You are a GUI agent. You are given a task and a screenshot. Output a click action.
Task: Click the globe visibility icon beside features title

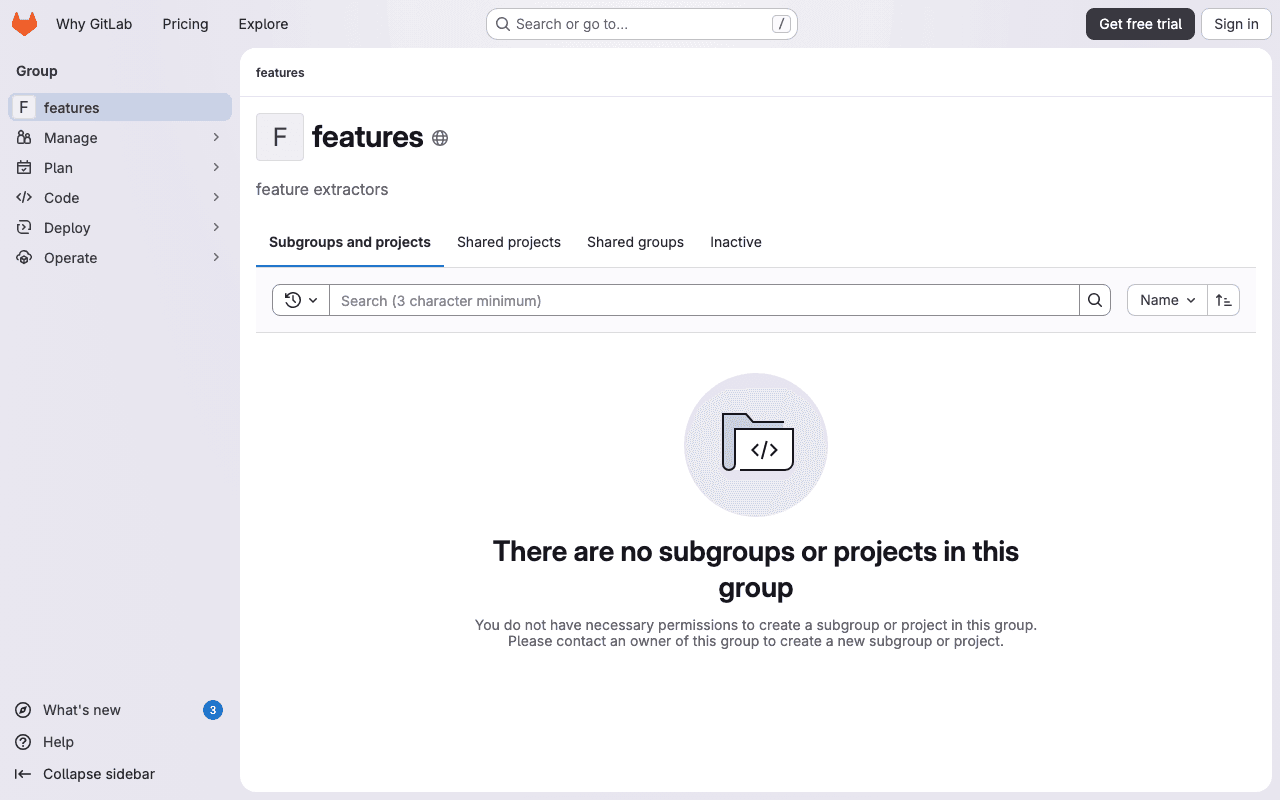[439, 138]
